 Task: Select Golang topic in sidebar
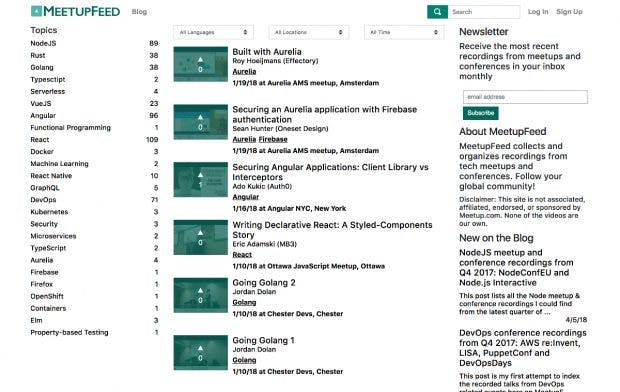(x=42, y=68)
